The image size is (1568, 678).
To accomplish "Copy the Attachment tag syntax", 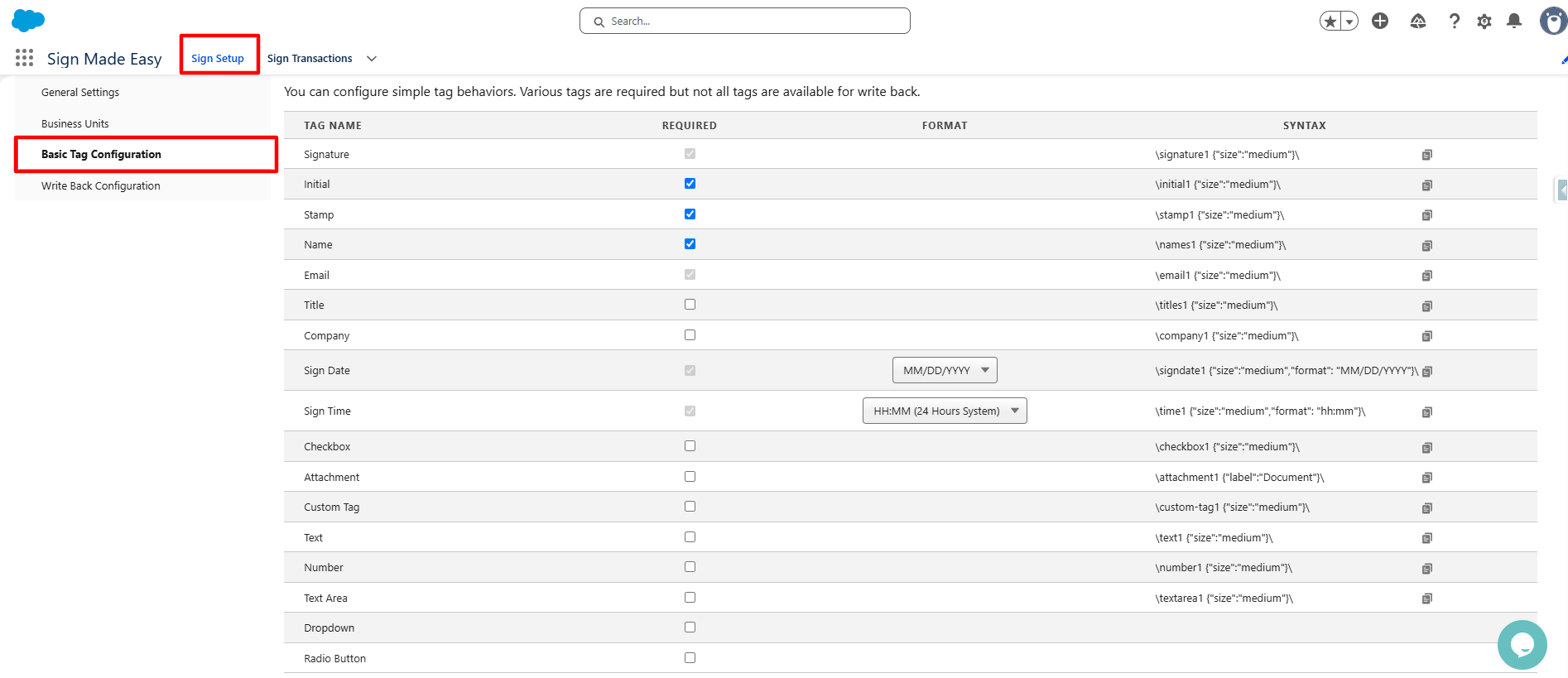I will click(x=1427, y=478).
